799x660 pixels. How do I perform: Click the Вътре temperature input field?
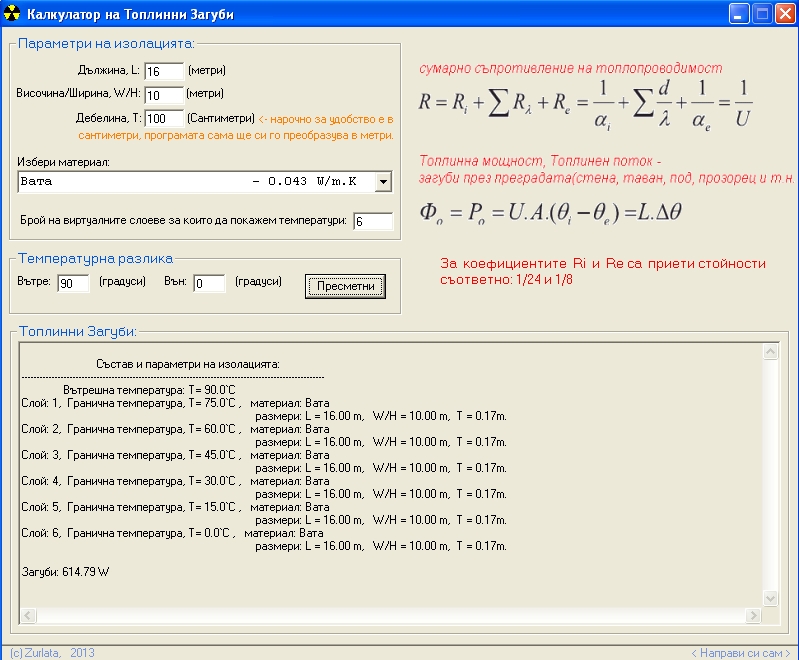click(73, 284)
